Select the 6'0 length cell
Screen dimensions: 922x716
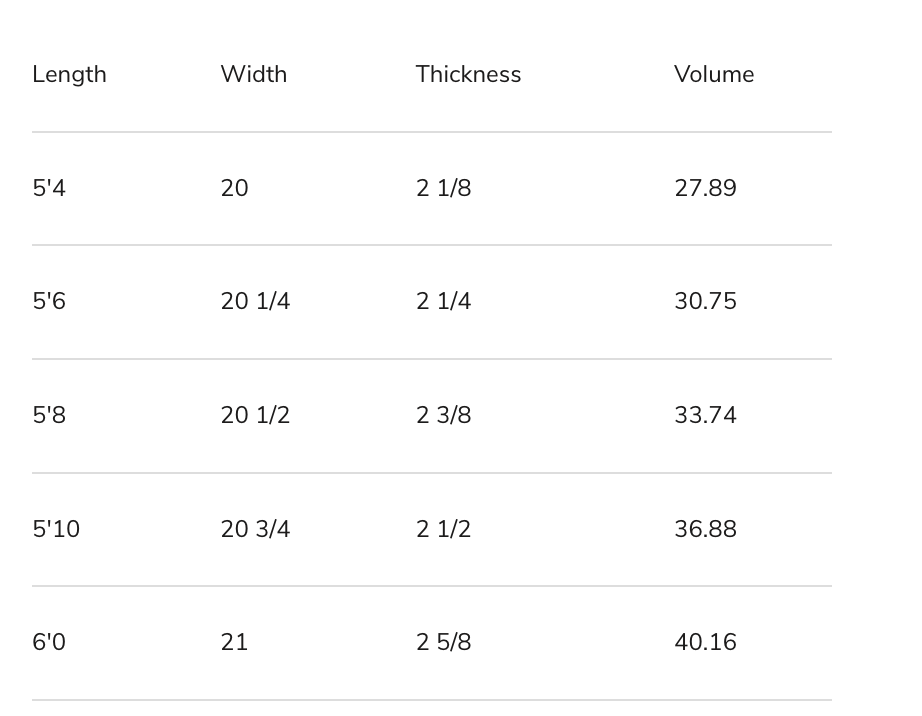(x=49, y=643)
